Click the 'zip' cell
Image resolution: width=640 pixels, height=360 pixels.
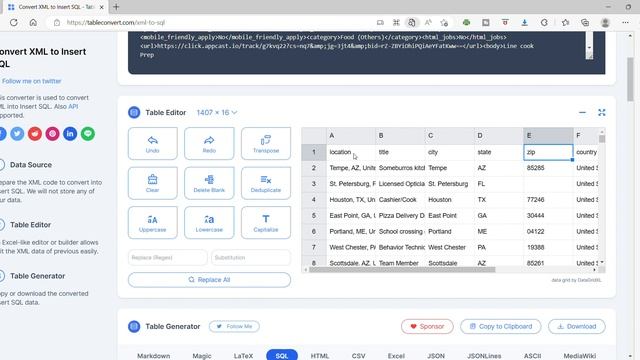548,152
